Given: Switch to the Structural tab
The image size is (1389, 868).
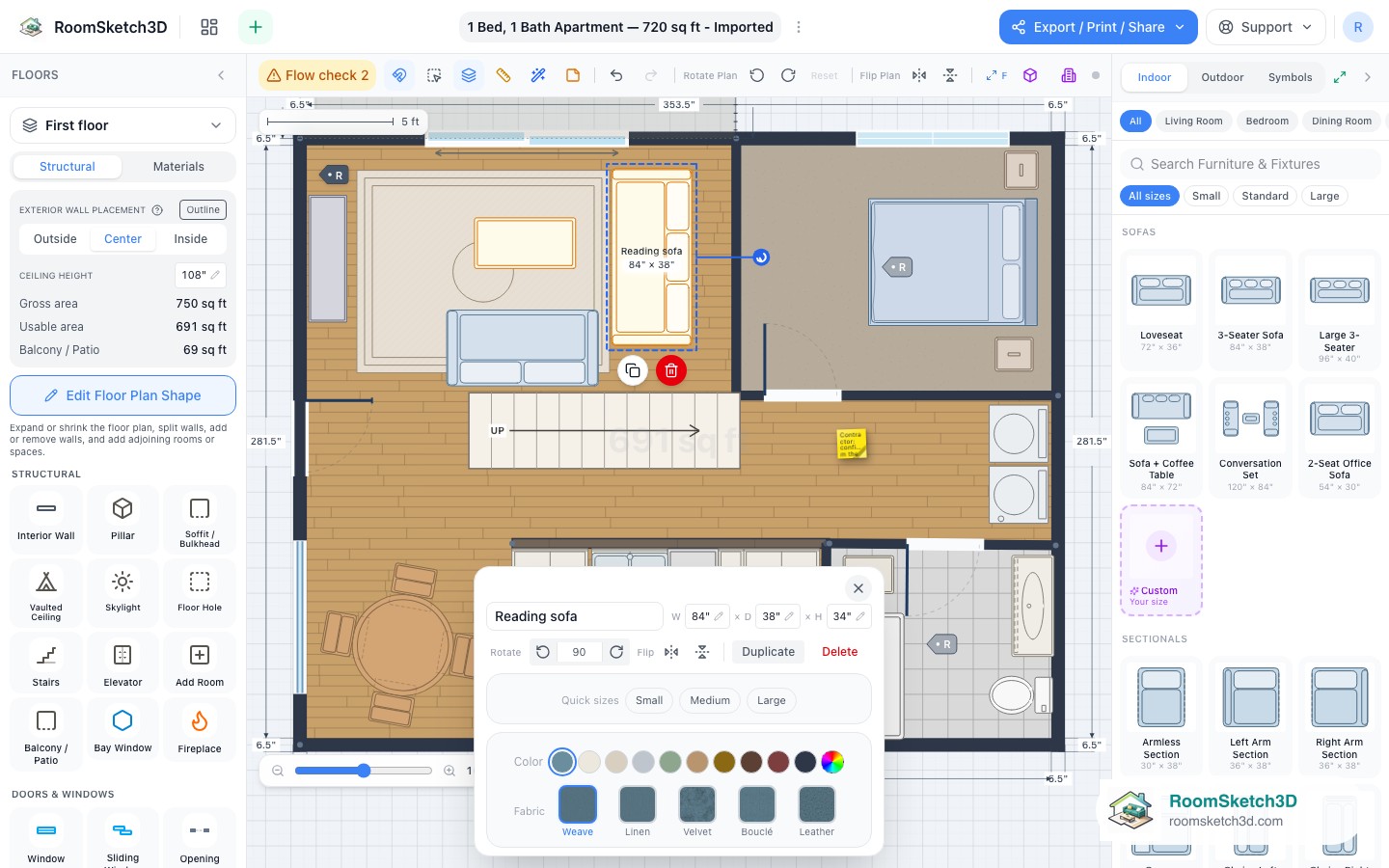Looking at the screenshot, I should point(68,167).
